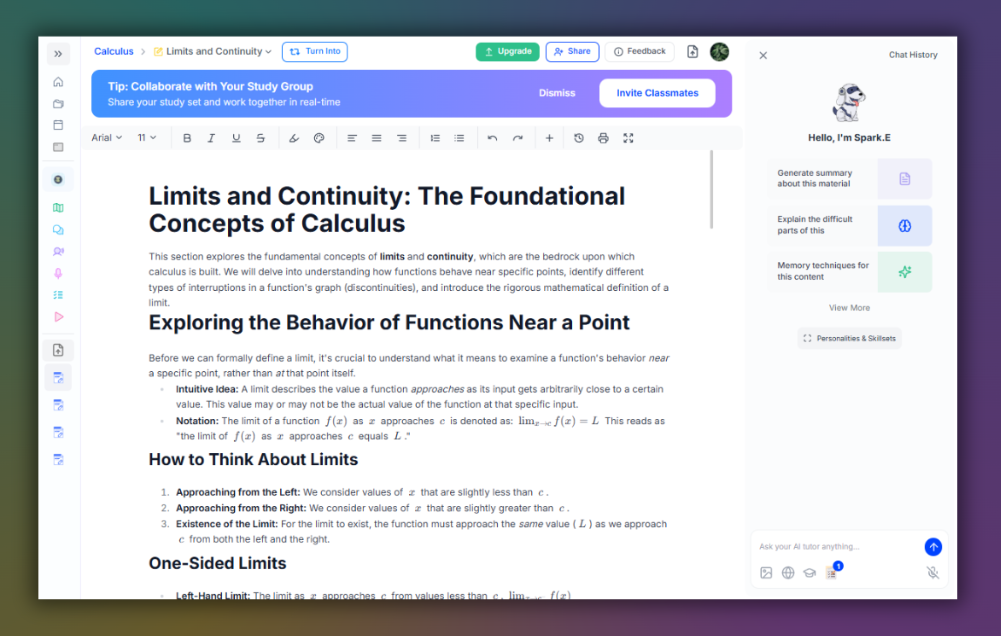
Task: Click the graduation cap icon in the chat
Action: pyautogui.click(x=809, y=572)
